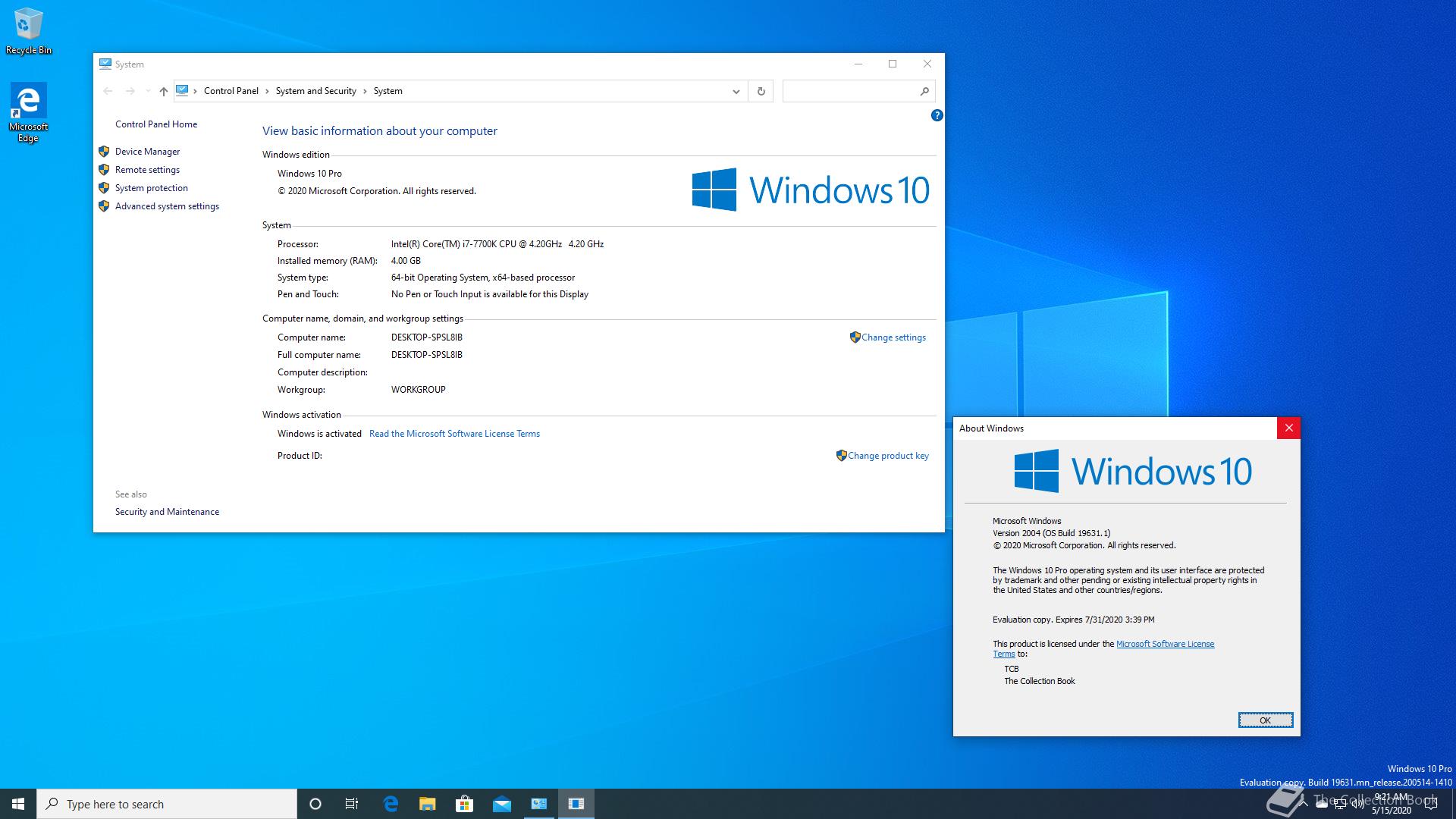The height and width of the screenshot is (819, 1456).
Task: Open the volume control tray icon
Action: 1357,805
